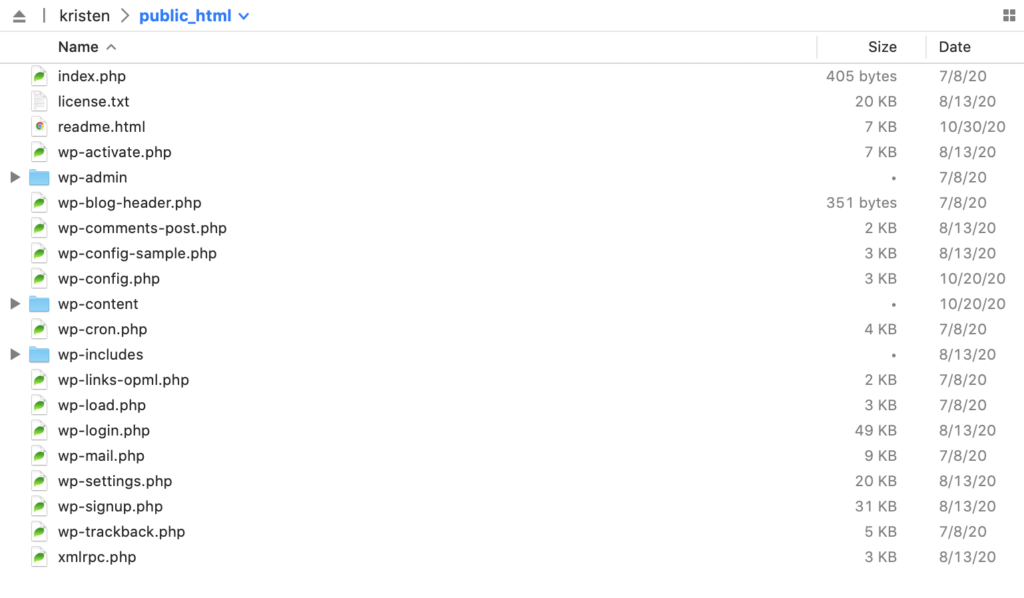This screenshot has width=1024, height=598.
Task: Click the wp-load.php file icon
Action: tap(39, 405)
